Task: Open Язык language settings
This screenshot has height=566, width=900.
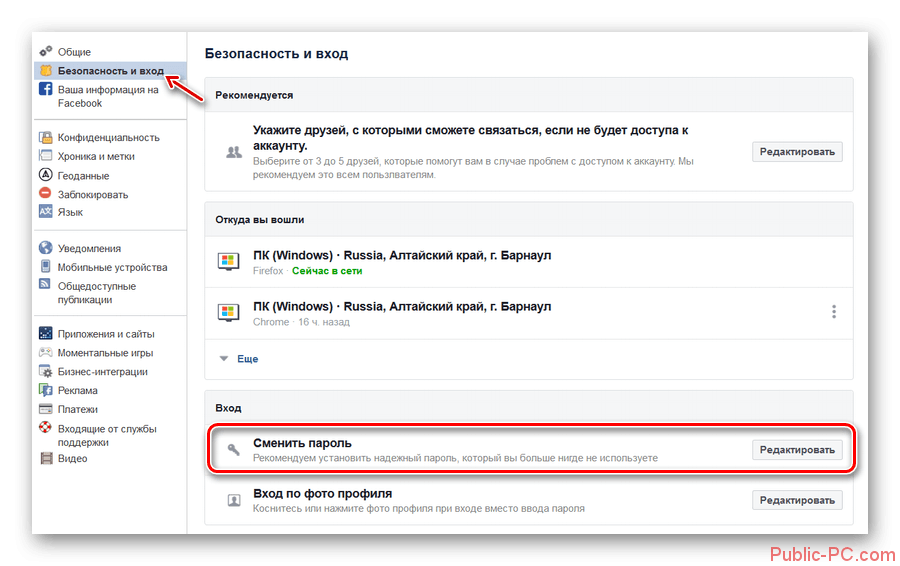Action: click(x=70, y=212)
